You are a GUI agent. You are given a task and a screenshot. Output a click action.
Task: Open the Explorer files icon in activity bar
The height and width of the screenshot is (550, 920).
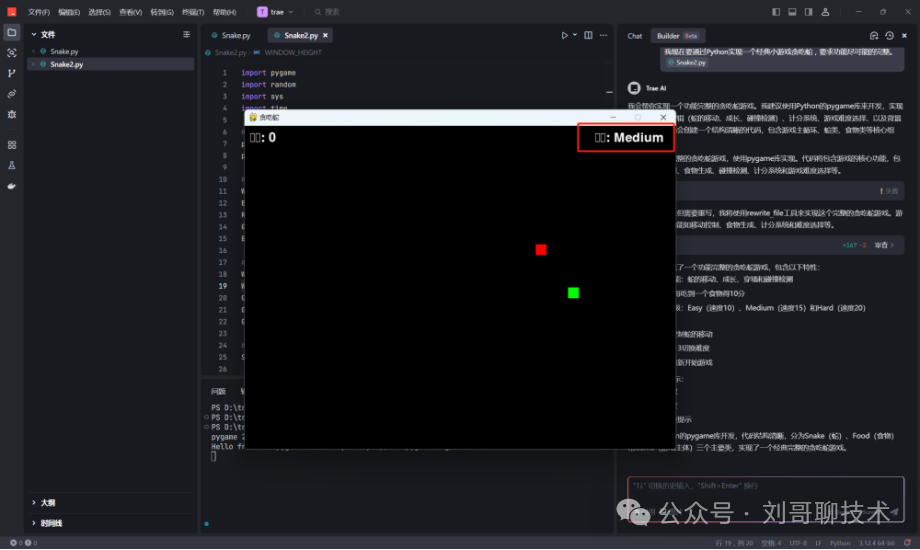[12, 32]
